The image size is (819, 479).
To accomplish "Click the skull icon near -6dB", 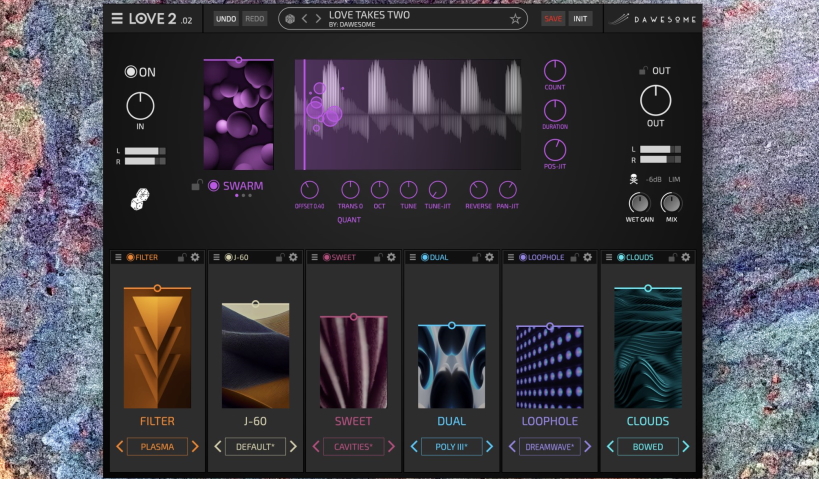I will tap(633, 179).
